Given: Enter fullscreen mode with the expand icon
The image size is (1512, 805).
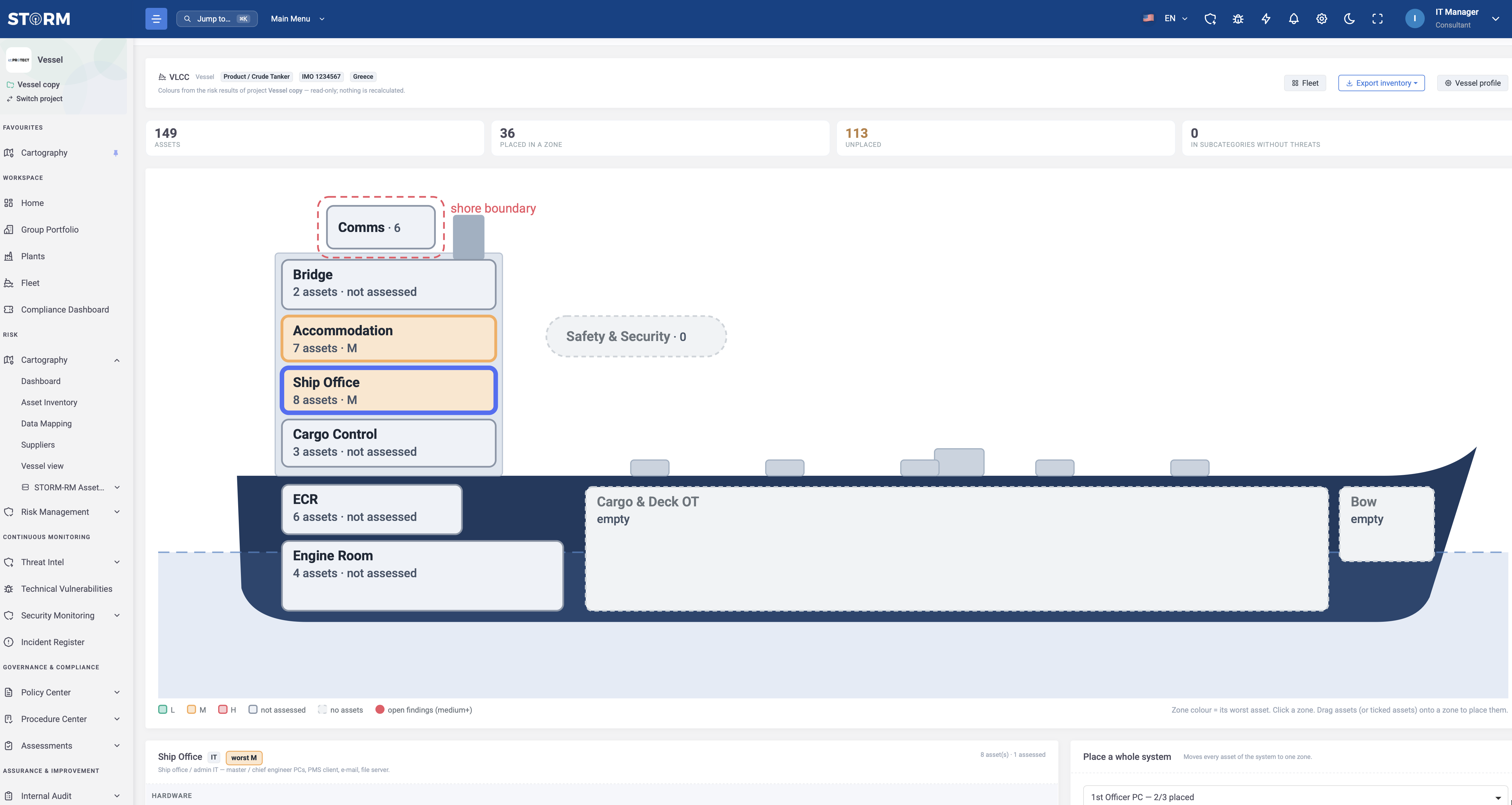Looking at the screenshot, I should click(1377, 19).
